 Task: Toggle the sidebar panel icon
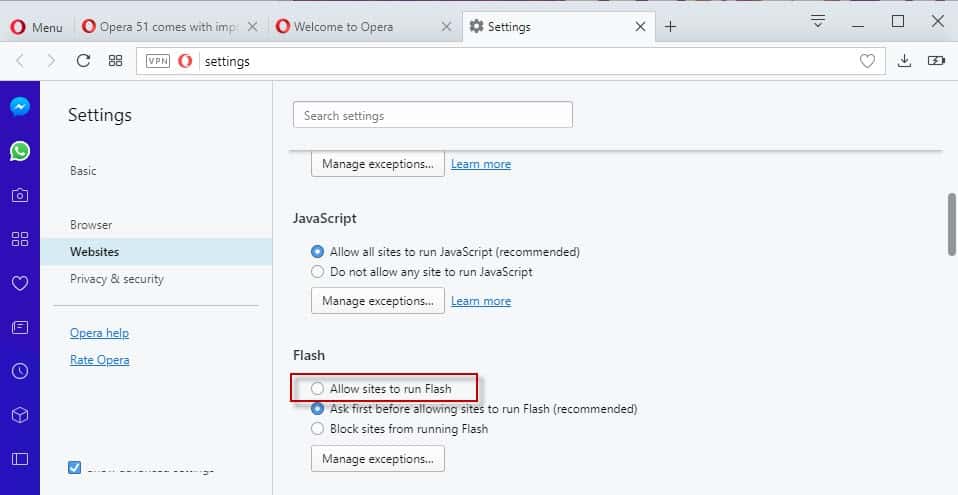[x=20, y=459]
